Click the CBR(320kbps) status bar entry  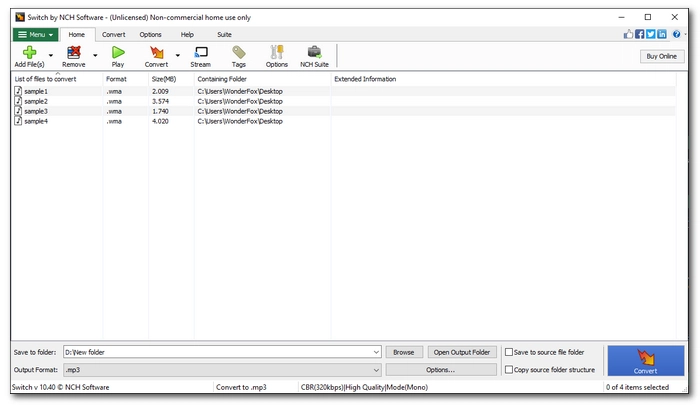click(x=364, y=387)
